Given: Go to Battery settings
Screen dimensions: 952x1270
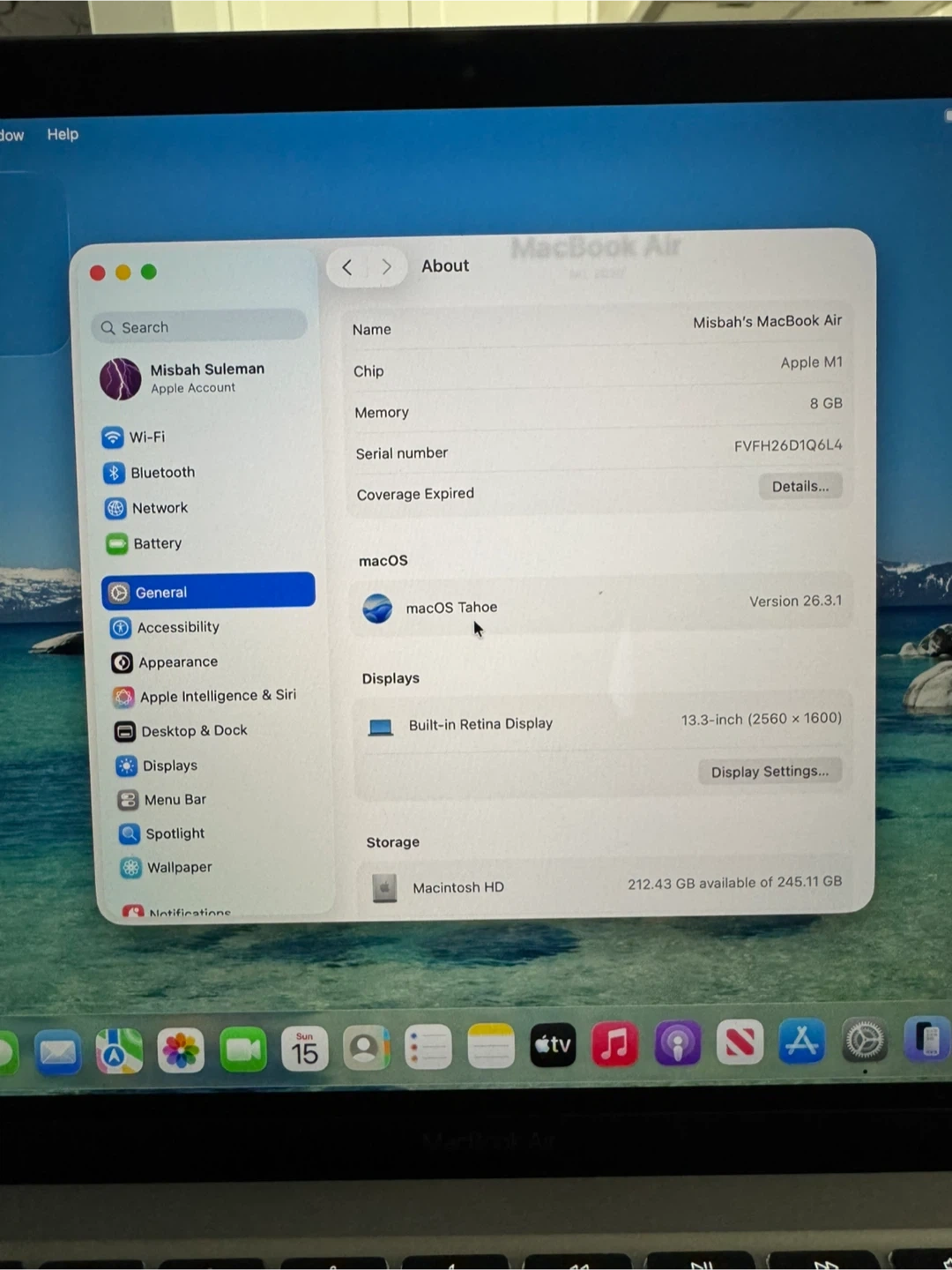Looking at the screenshot, I should [157, 543].
